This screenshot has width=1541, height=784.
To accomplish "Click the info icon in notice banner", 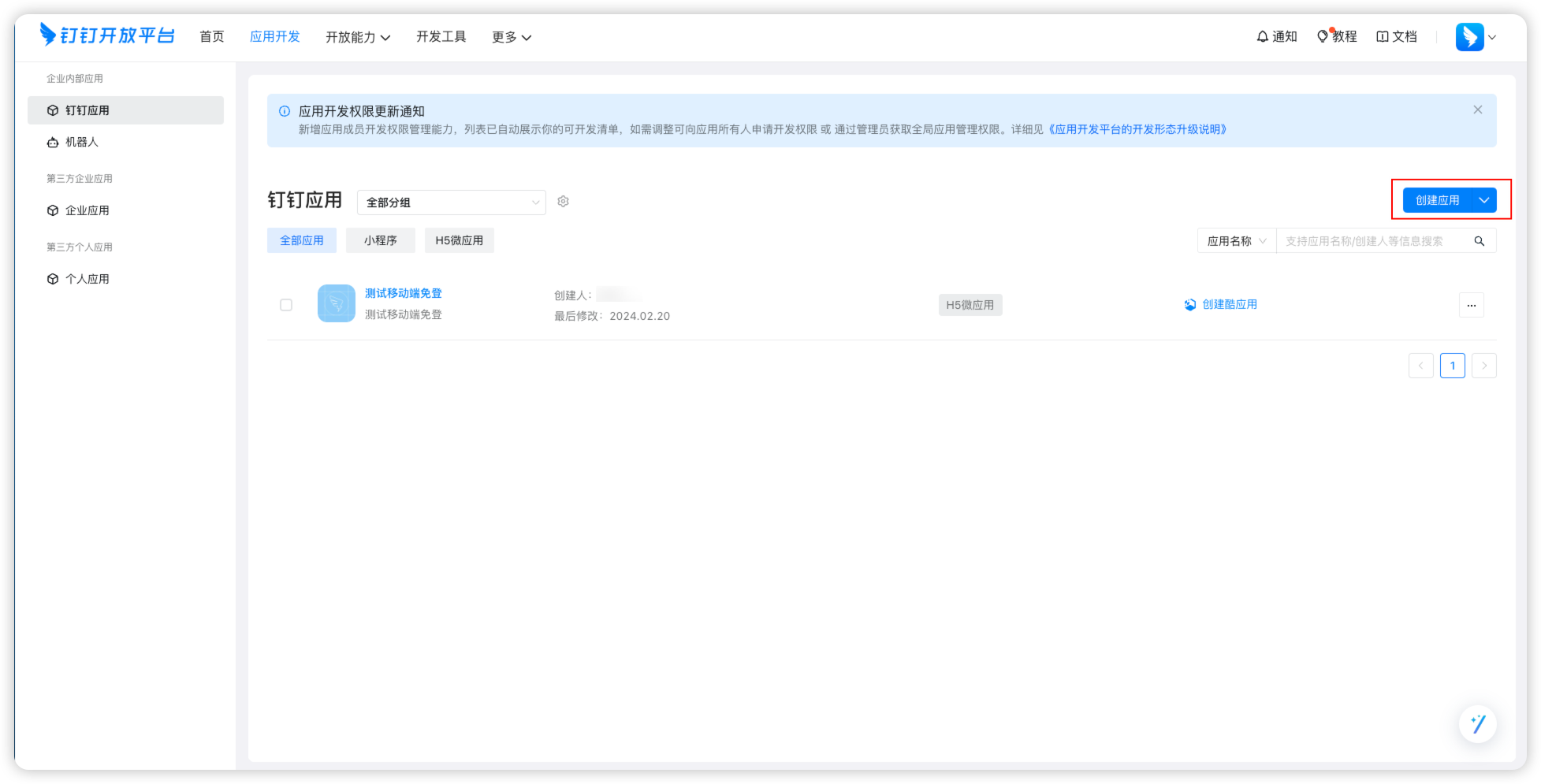I will (285, 111).
